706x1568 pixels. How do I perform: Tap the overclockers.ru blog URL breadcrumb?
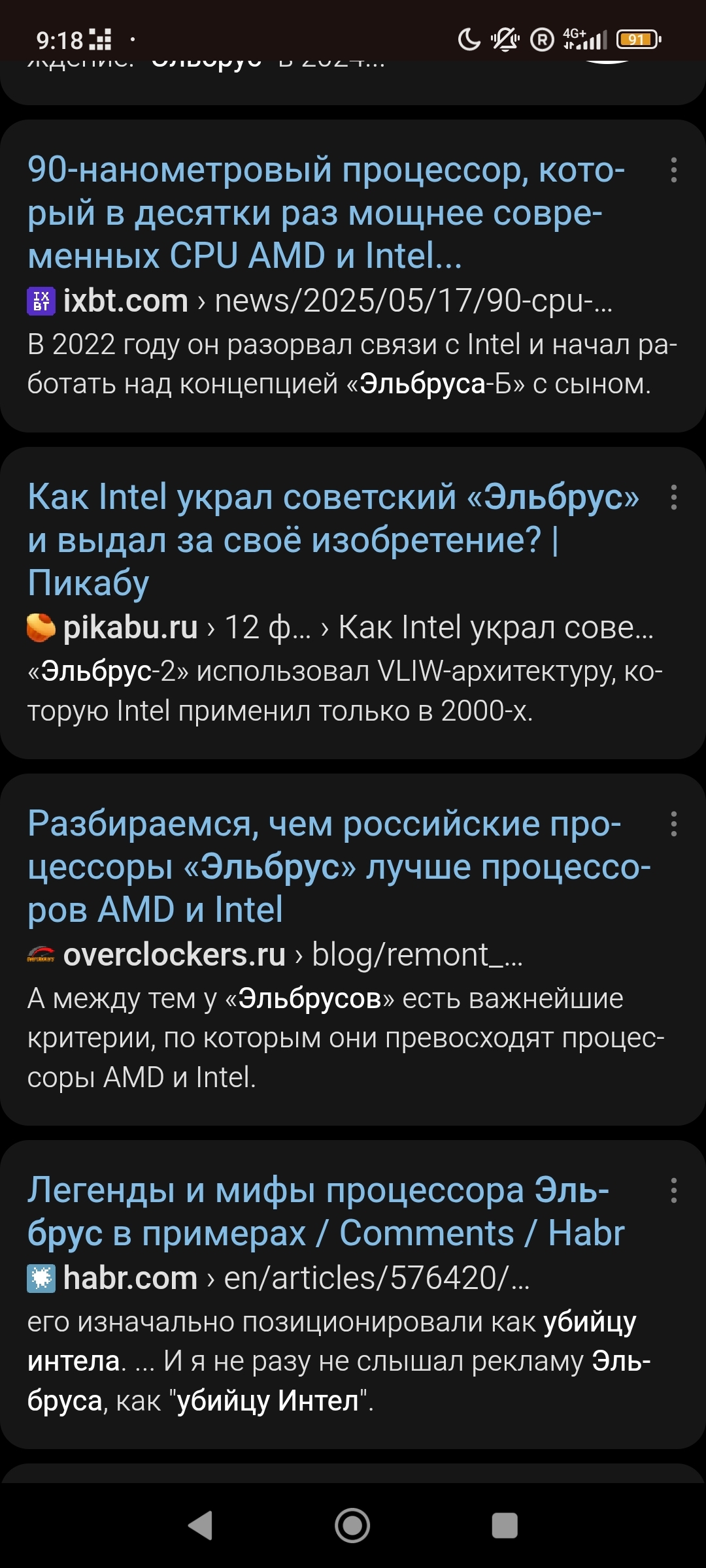pyautogui.click(x=416, y=955)
